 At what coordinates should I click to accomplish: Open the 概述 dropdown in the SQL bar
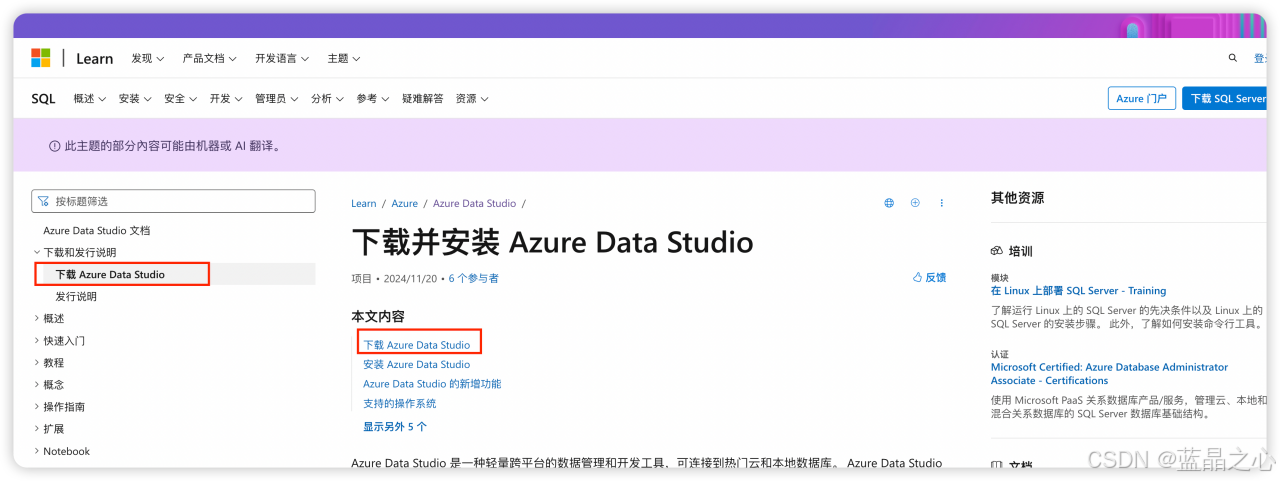(88, 99)
